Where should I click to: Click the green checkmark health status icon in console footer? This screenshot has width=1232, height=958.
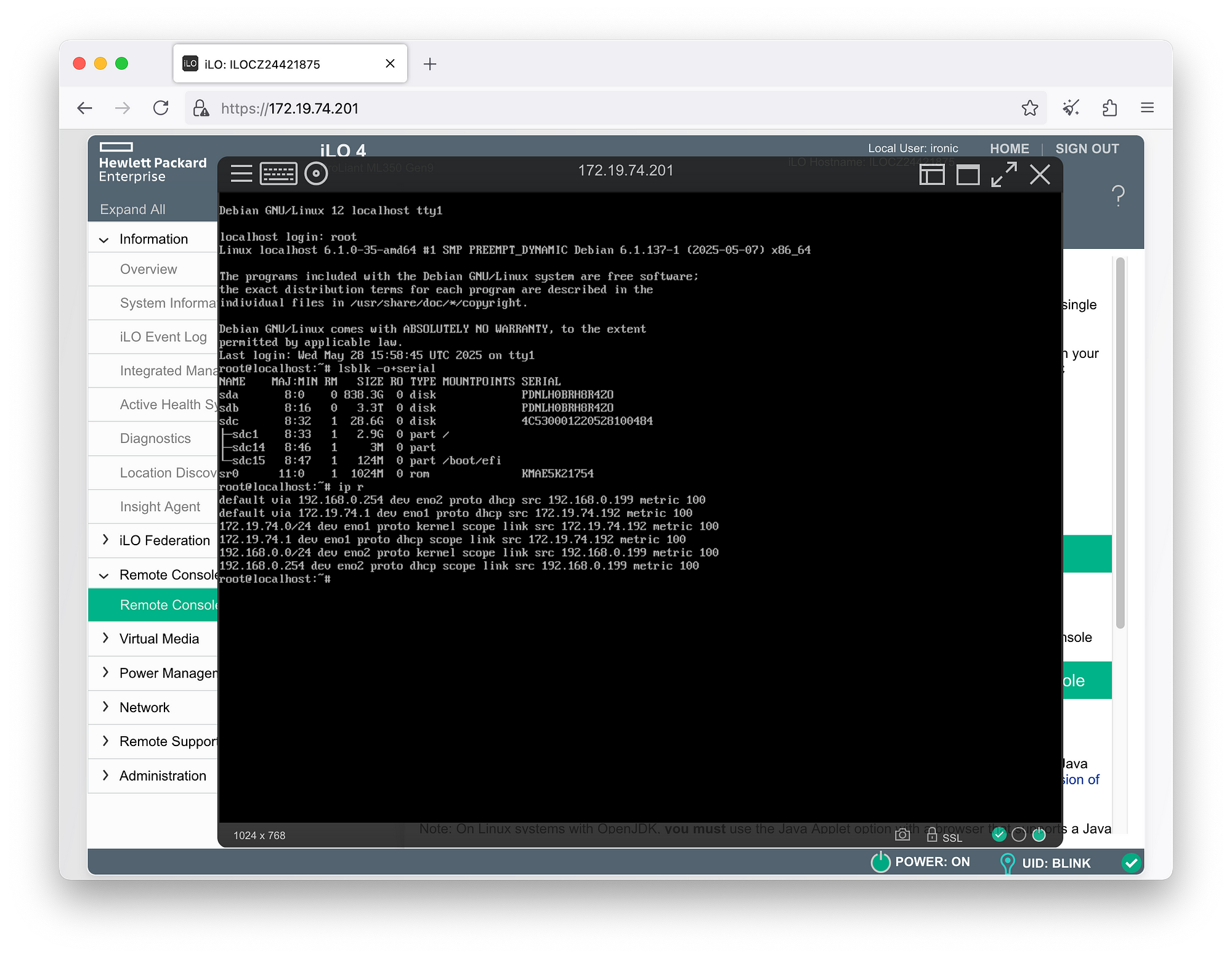pos(999,835)
